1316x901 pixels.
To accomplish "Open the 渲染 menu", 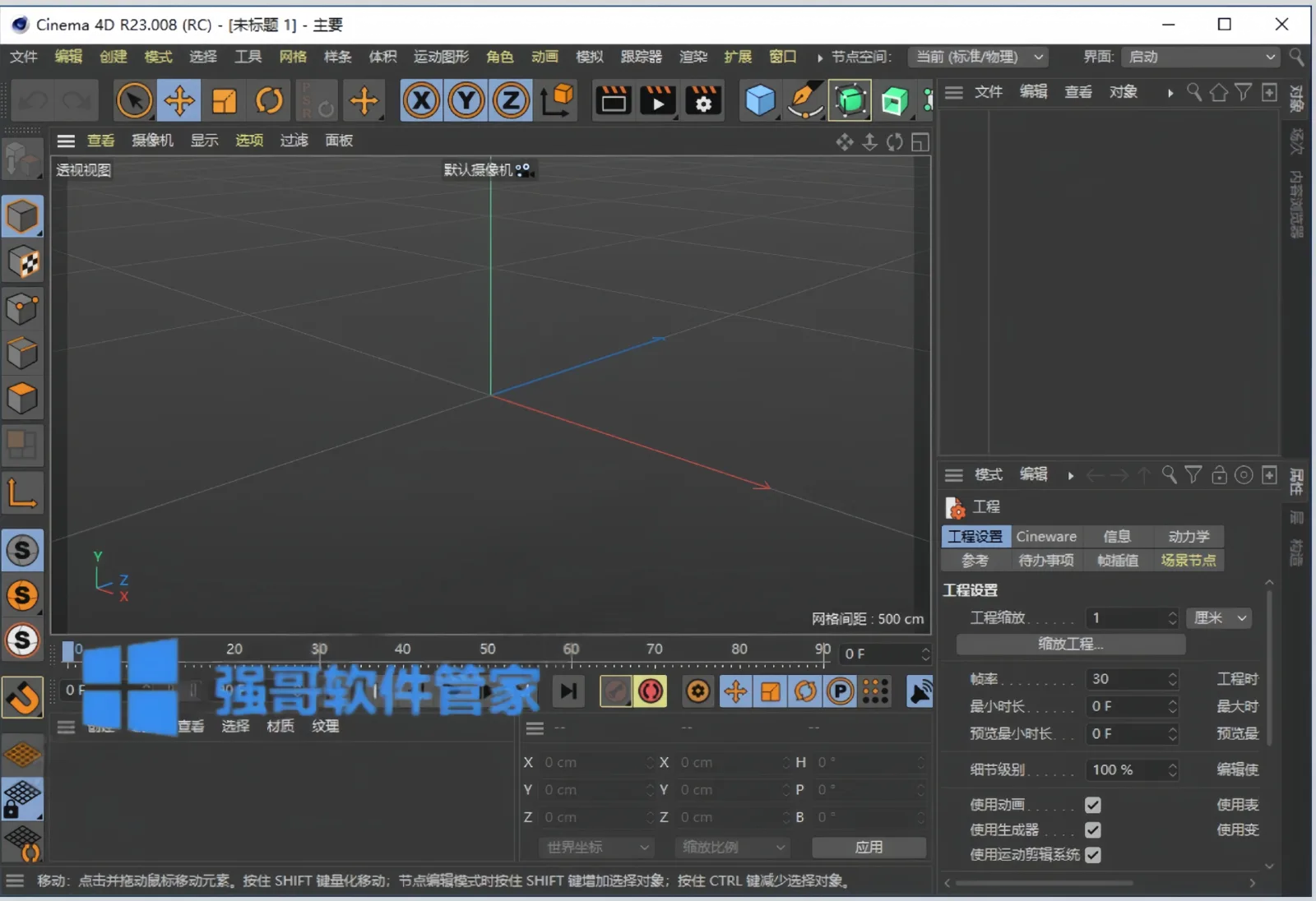I will tap(693, 57).
